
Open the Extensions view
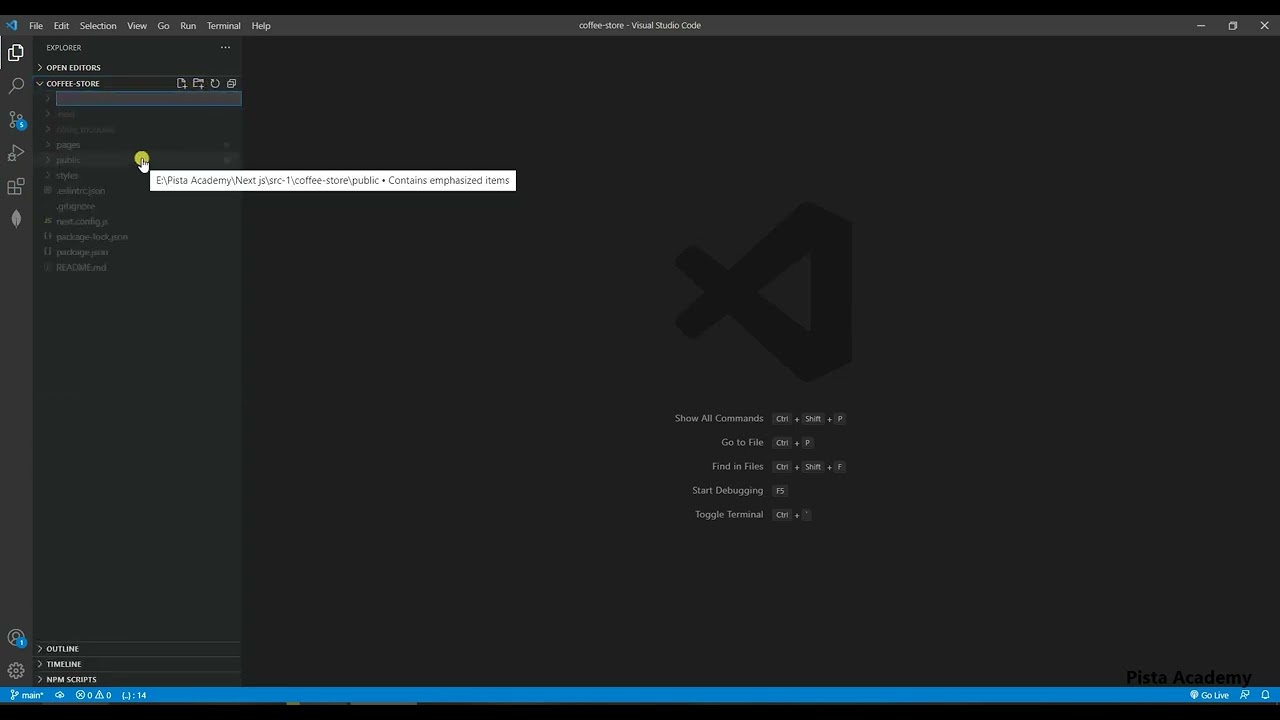tap(16, 187)
